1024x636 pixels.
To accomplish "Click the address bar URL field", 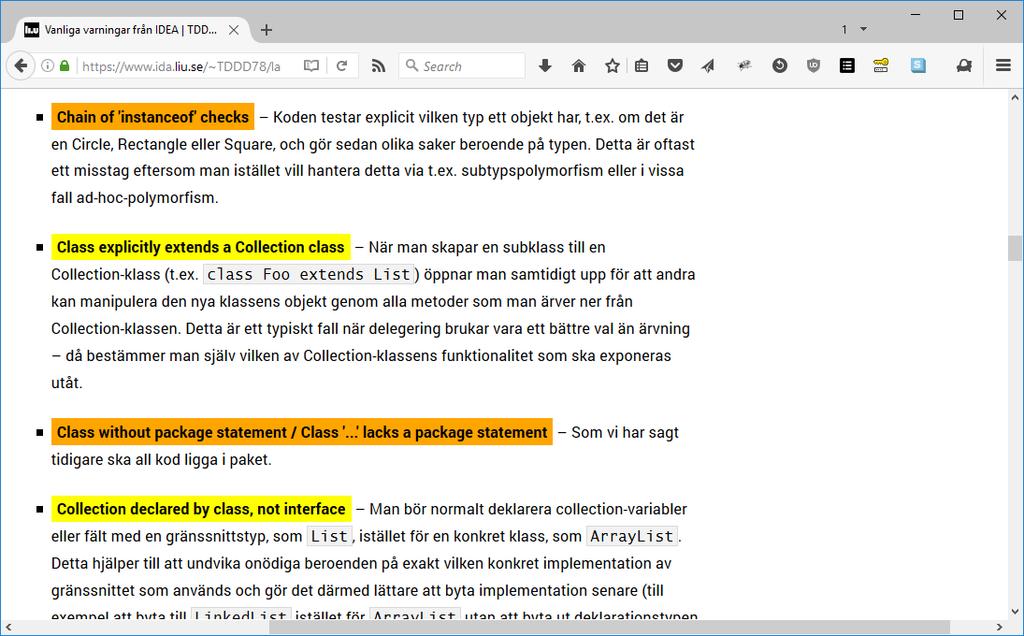I will coord(181,66).
